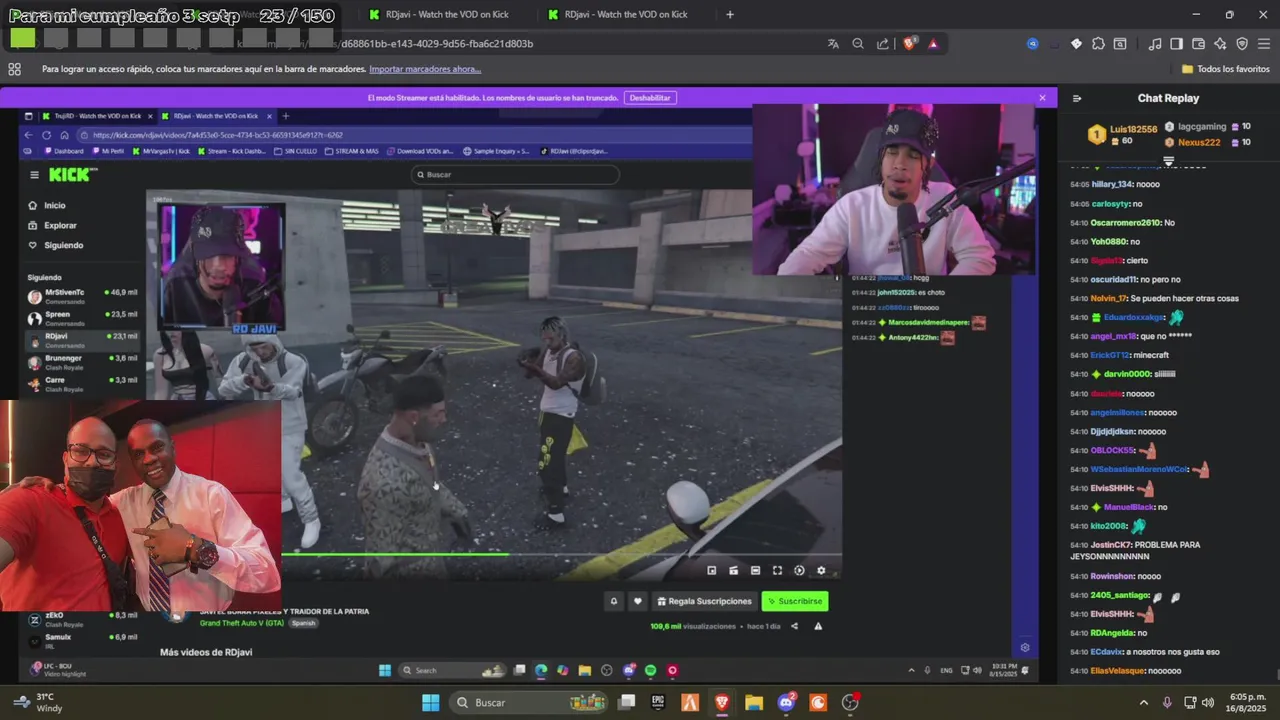Click the Kick Buscar search field
The width and height of the screenshot is (1280, 720).
[x=515, y=174]
